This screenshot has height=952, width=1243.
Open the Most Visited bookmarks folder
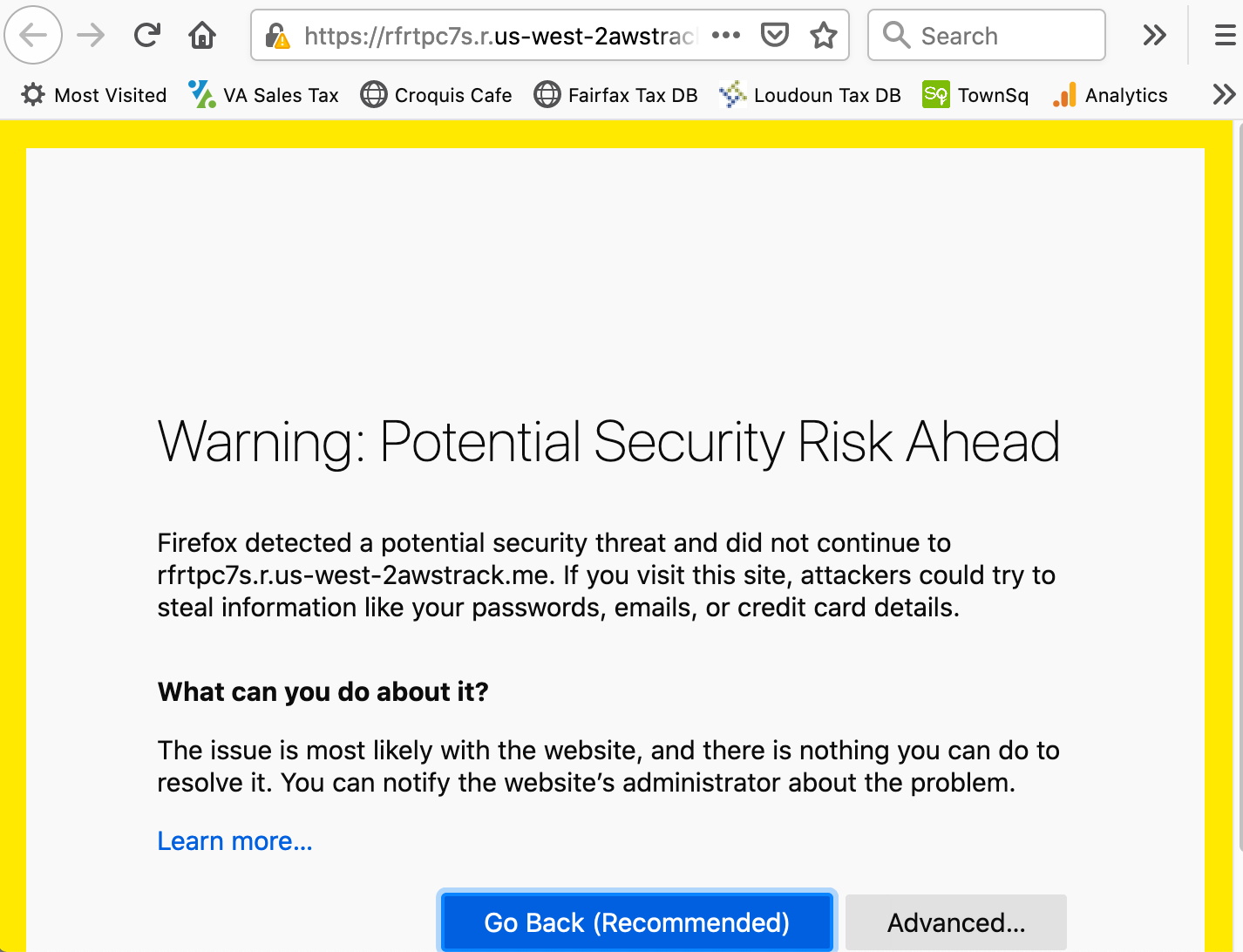click(92, 95)
